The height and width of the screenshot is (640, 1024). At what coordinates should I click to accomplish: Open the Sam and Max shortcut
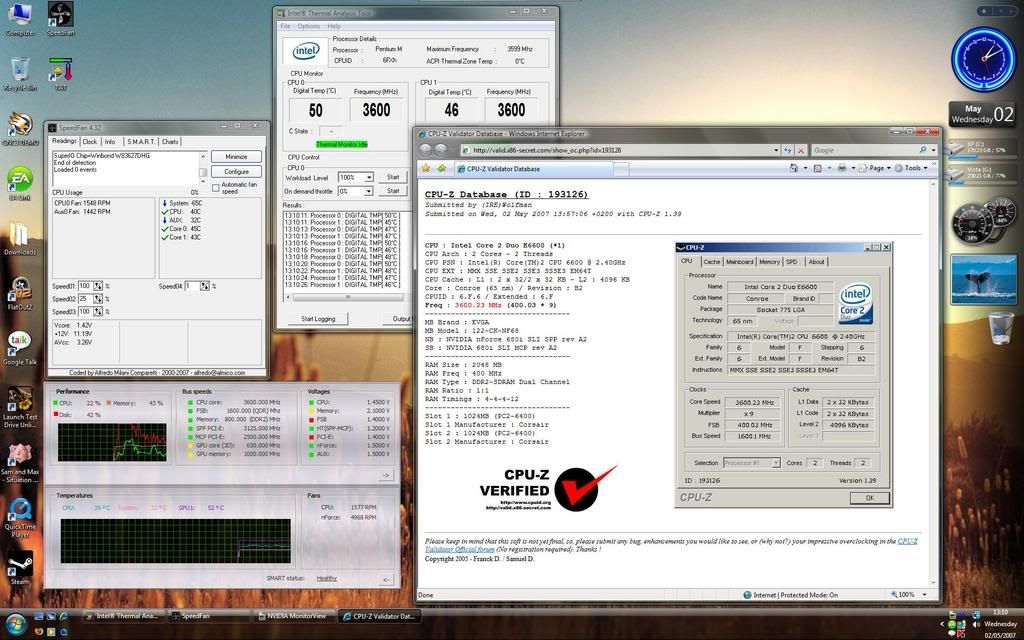[20, 462]
